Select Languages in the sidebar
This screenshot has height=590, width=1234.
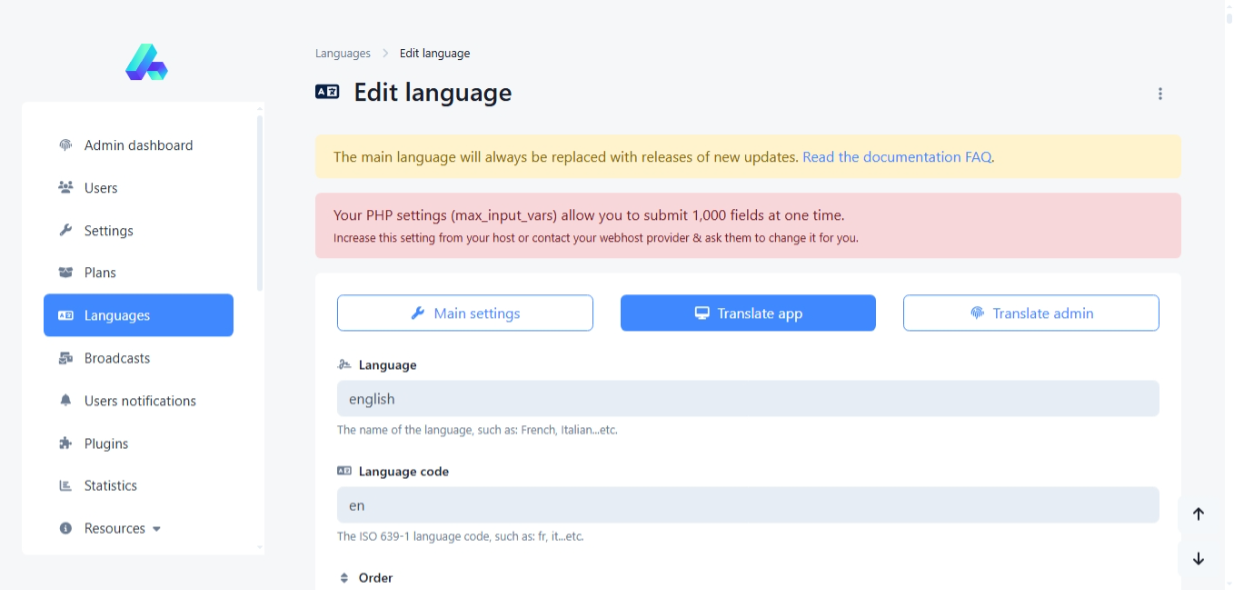tap(138, 315)
